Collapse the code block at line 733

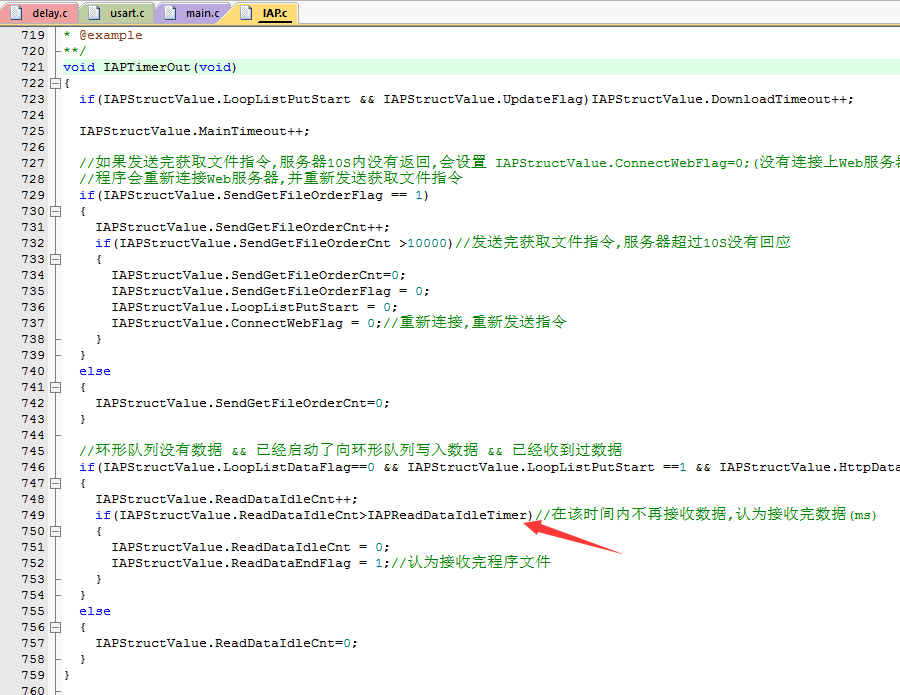56,259
